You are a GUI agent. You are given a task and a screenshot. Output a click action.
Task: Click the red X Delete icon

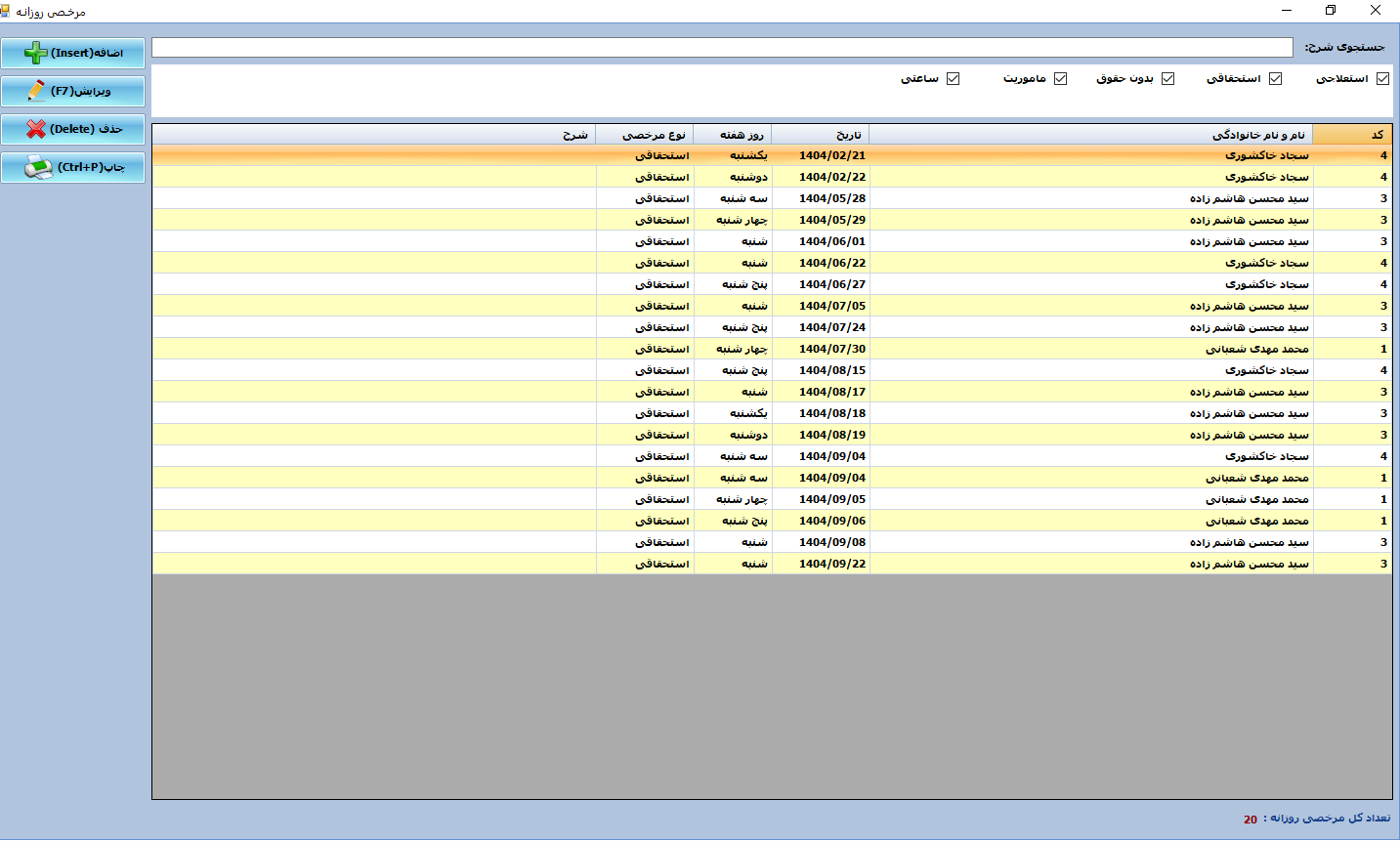36,129
